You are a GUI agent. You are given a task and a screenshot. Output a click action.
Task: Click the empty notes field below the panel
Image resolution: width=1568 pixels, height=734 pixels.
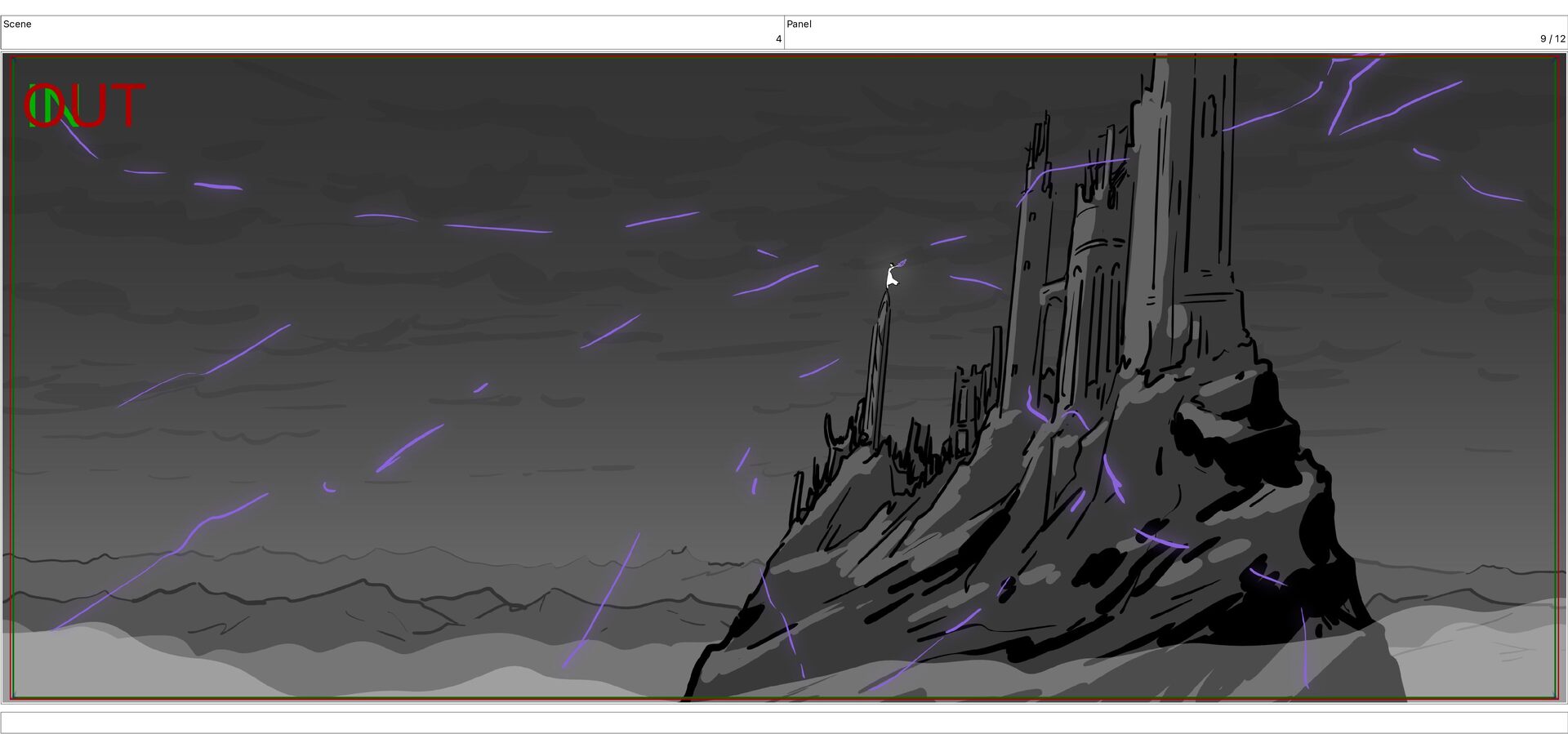click(784, 723)
